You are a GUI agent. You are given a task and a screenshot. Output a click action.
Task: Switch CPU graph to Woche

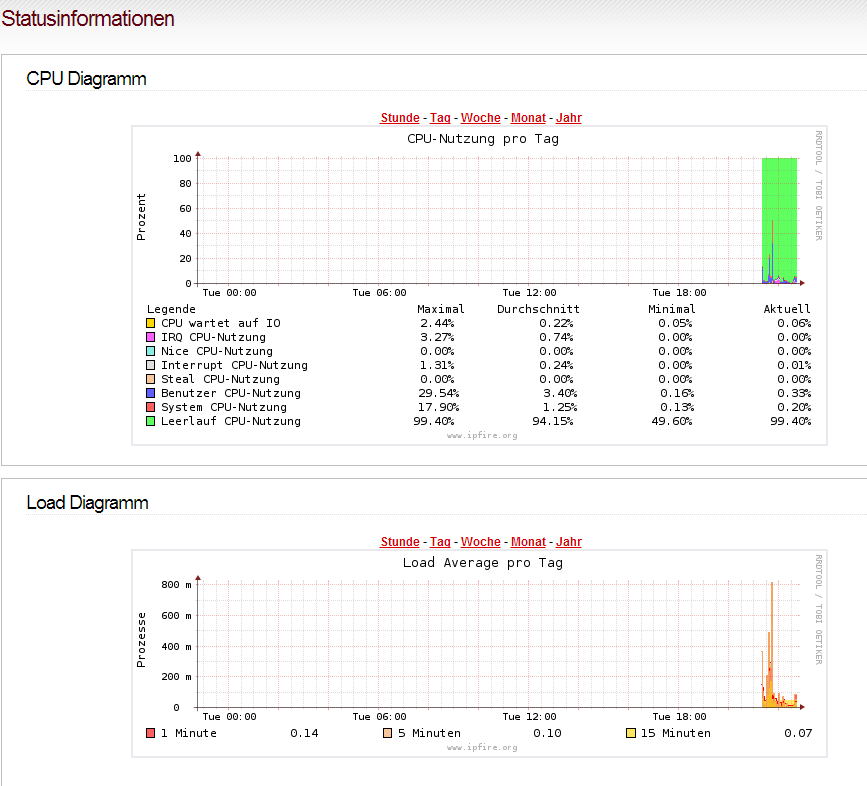coord(480,118)
